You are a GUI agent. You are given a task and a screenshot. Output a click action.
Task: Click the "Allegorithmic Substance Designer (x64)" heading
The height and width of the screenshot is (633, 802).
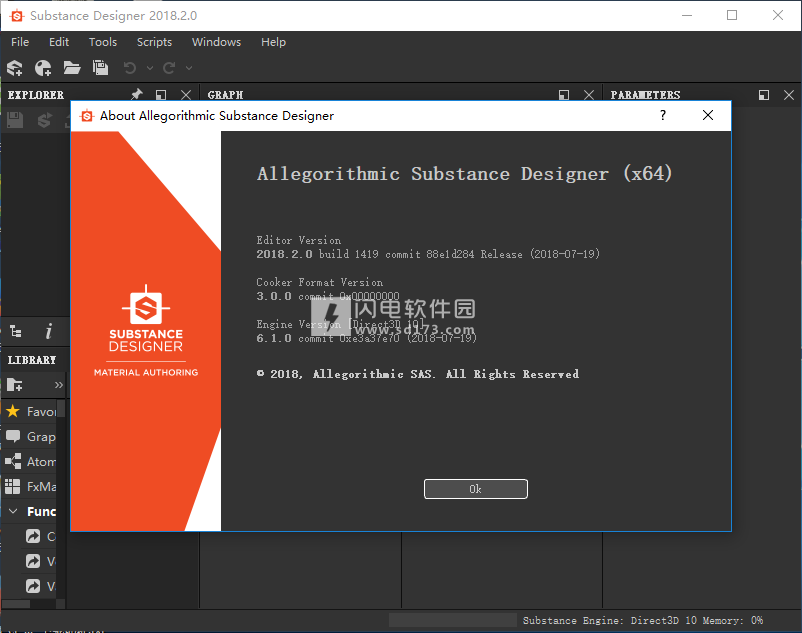tap(464, 174)
